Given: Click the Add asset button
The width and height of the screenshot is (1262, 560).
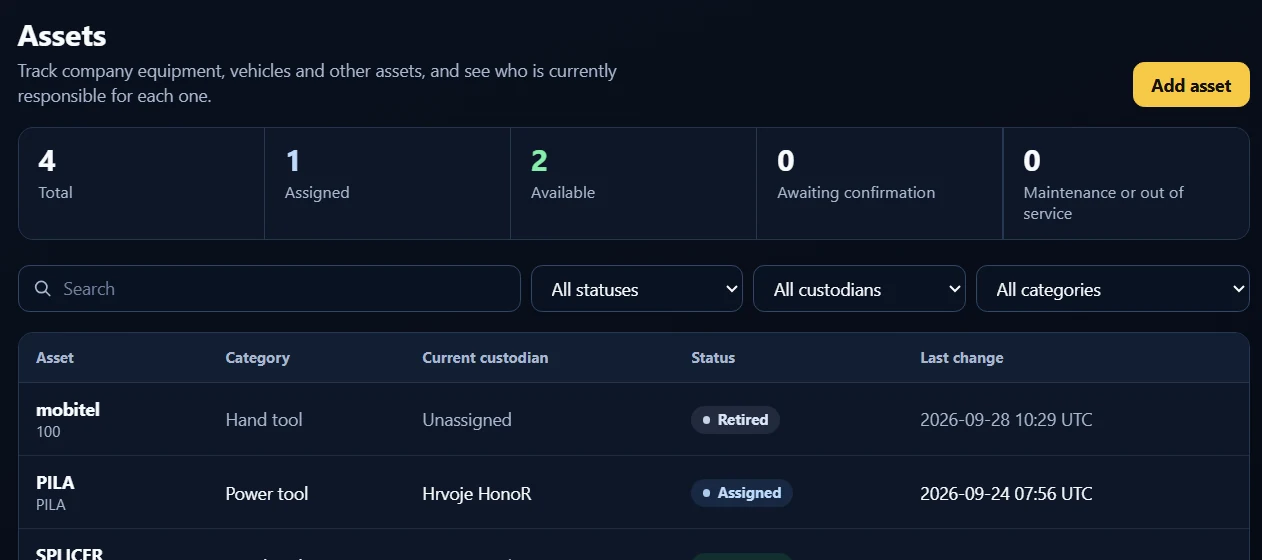Looking at the screenshot, I should click(1191, 85).
